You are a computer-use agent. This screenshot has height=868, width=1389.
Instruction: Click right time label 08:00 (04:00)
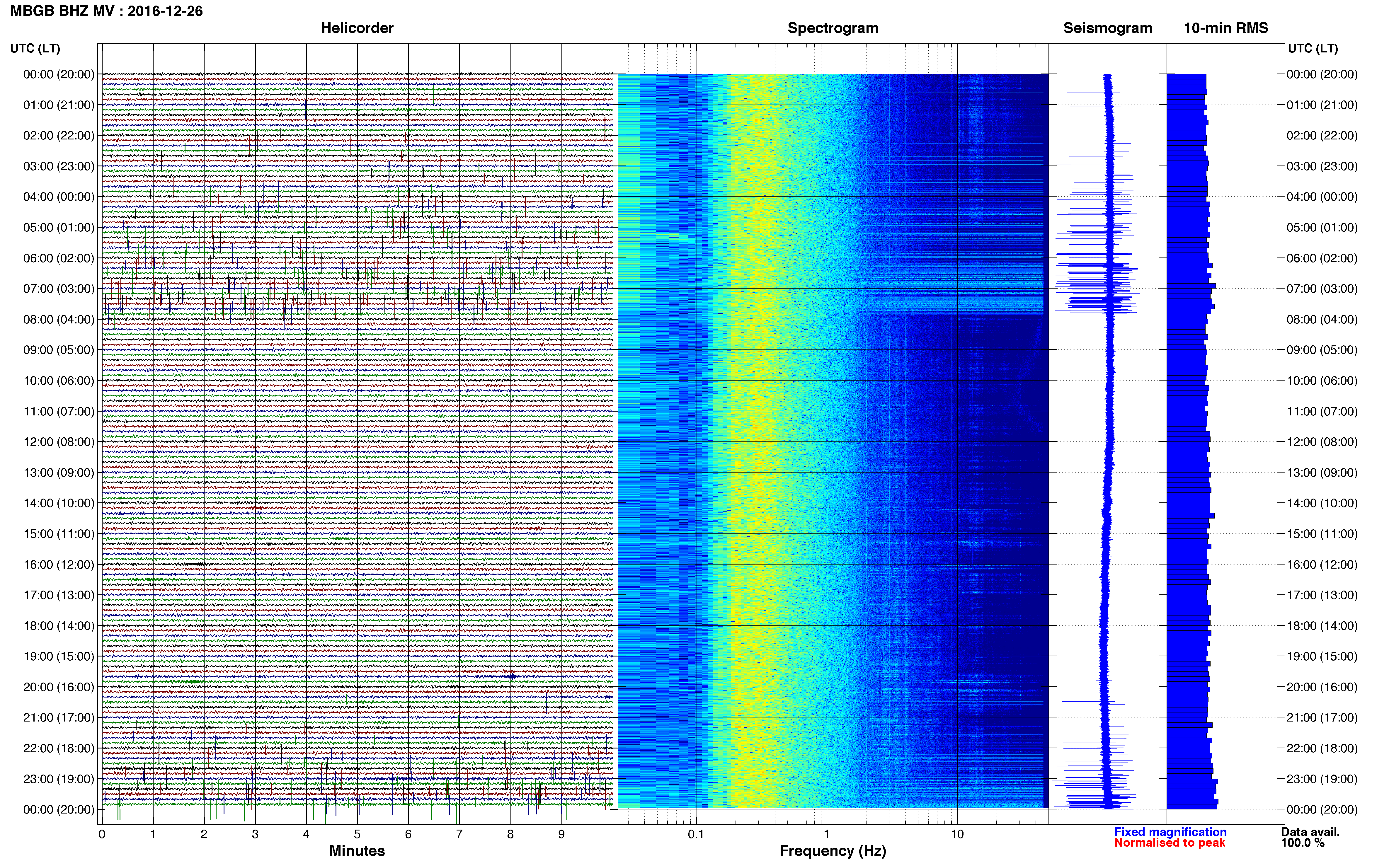[1322, 319]
